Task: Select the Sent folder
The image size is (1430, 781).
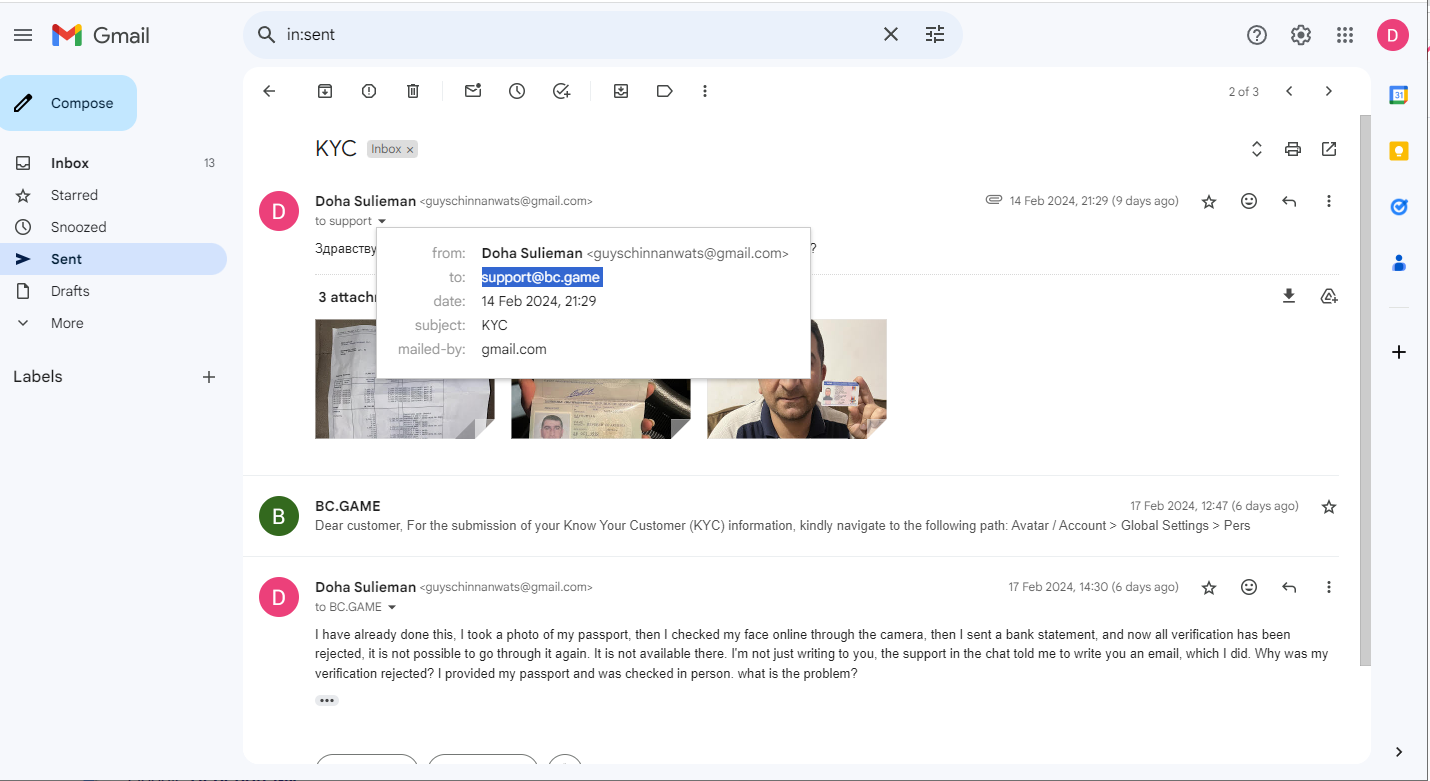Action: click(113, 259)
